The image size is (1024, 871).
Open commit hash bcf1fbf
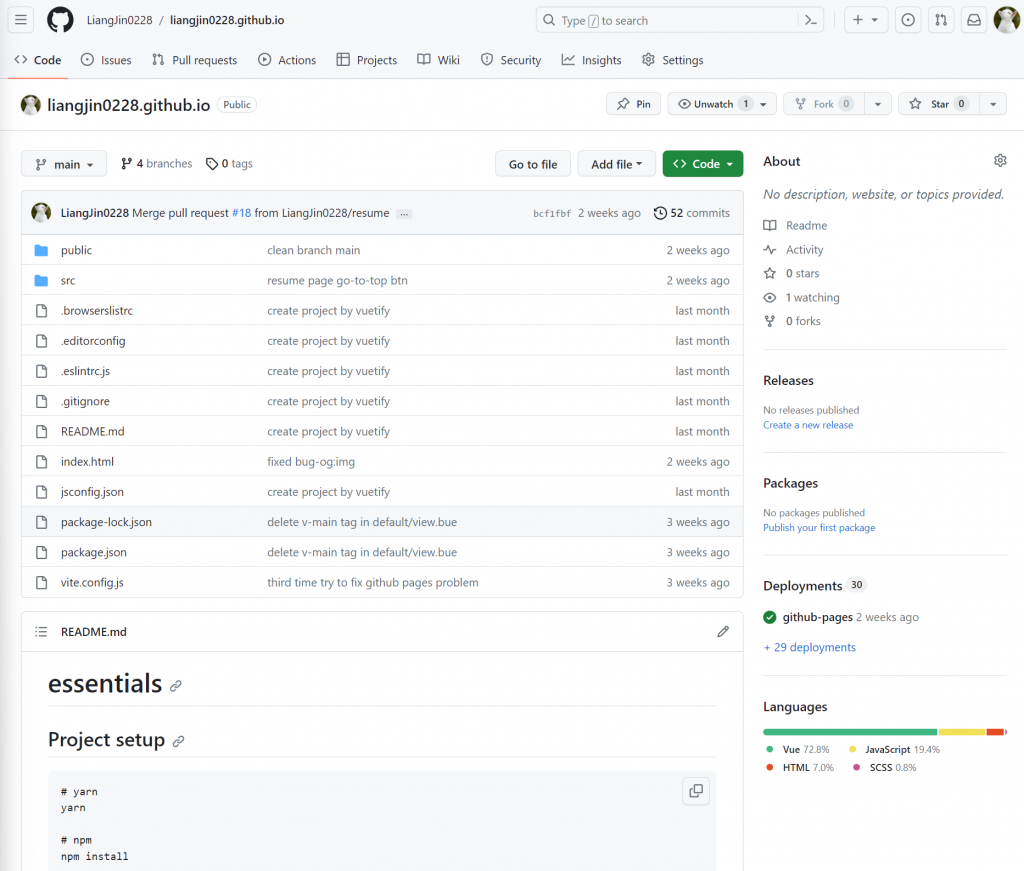(x=552, y=214)
